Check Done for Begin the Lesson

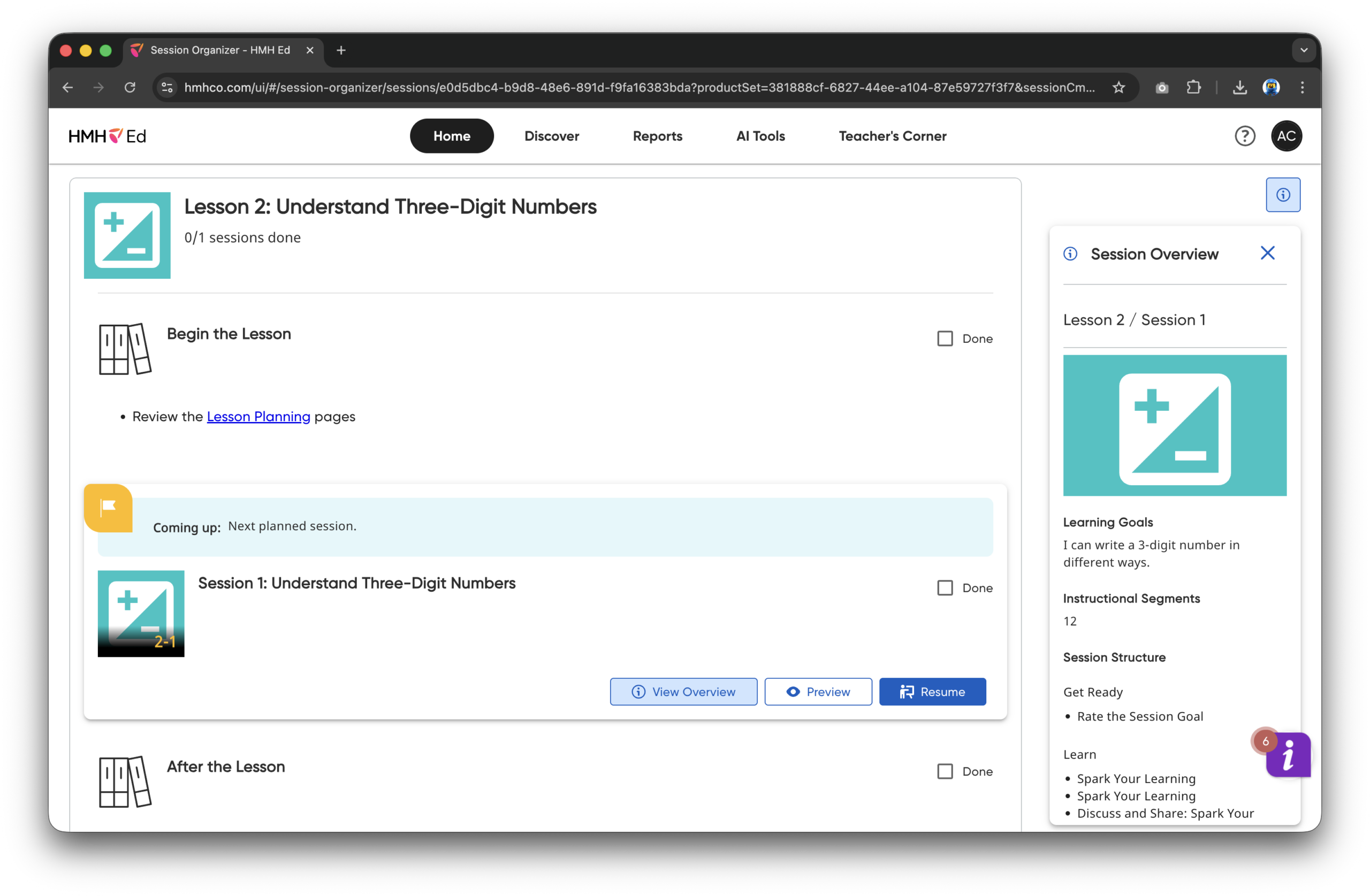945,339
